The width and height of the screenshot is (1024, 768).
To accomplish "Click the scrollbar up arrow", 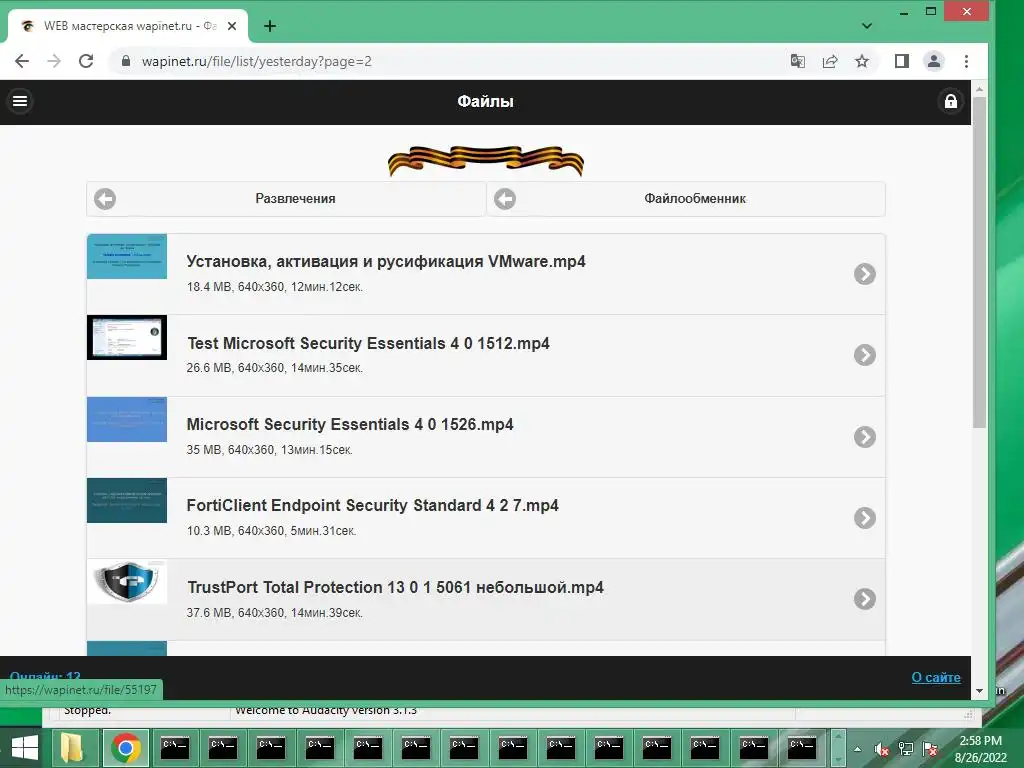I will [x=979, y=88].
